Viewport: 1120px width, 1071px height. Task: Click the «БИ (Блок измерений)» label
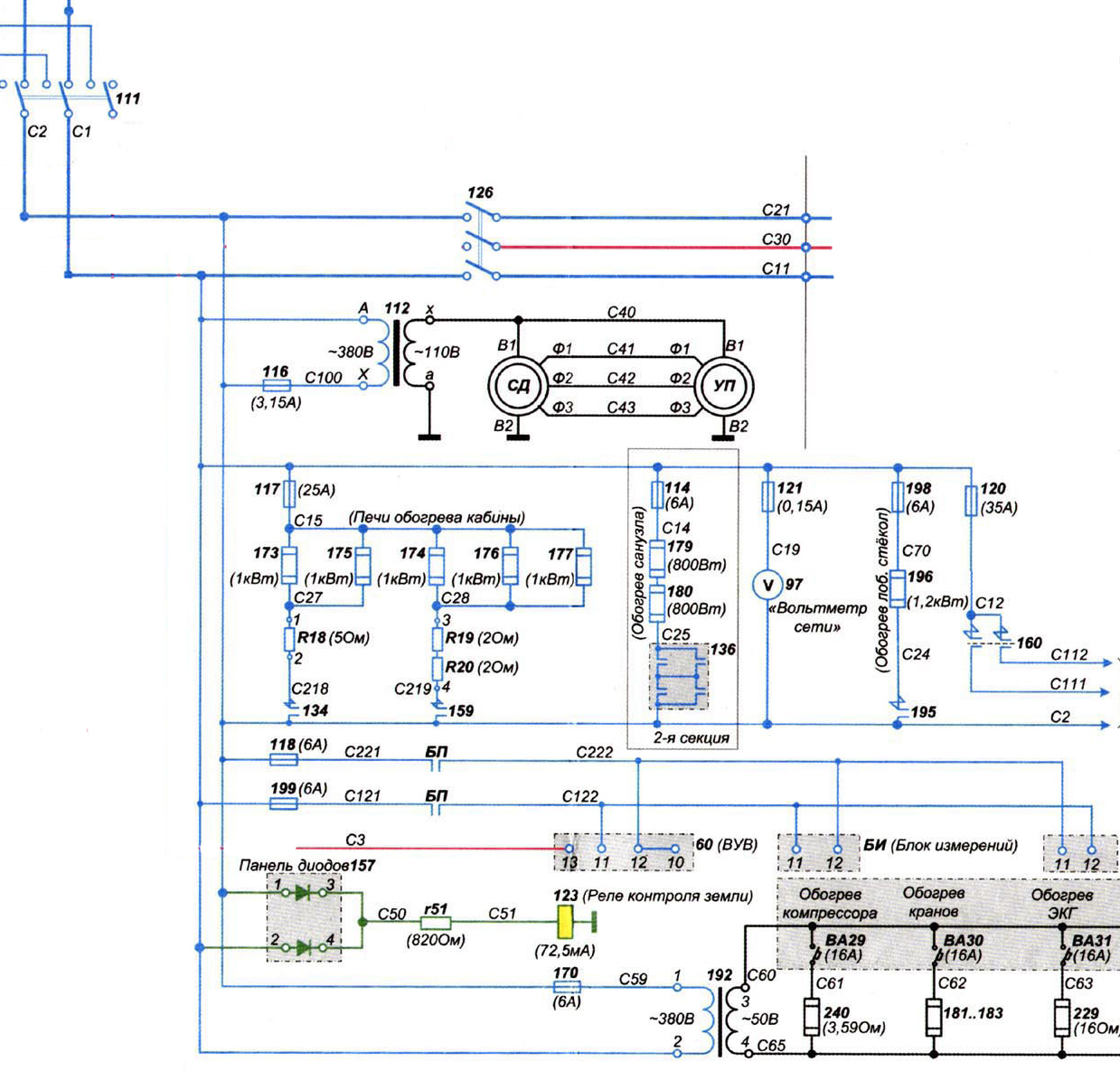pyautogui.click(x=940, y=846)
